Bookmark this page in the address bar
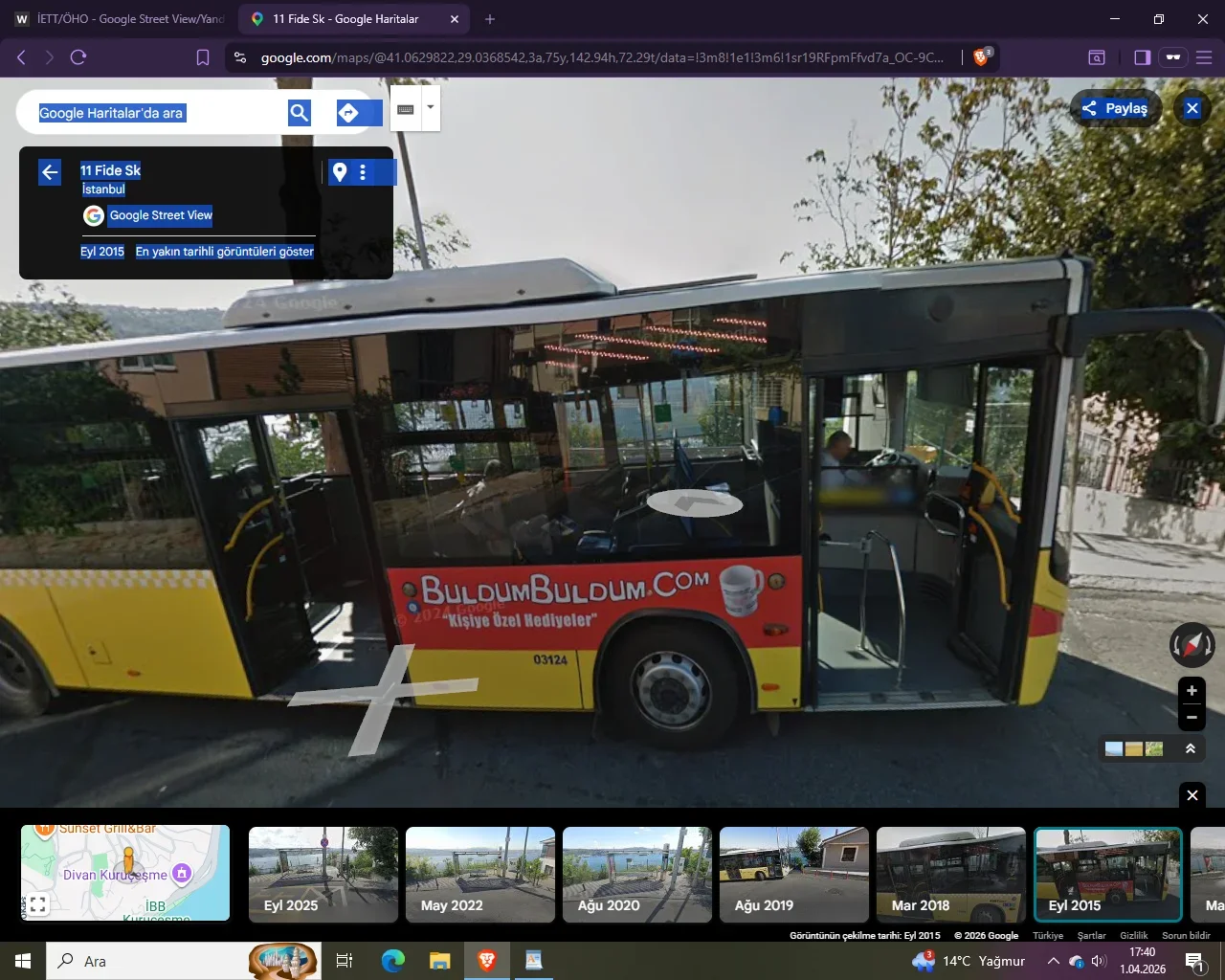1225x980 pixels. coord(203,57)
